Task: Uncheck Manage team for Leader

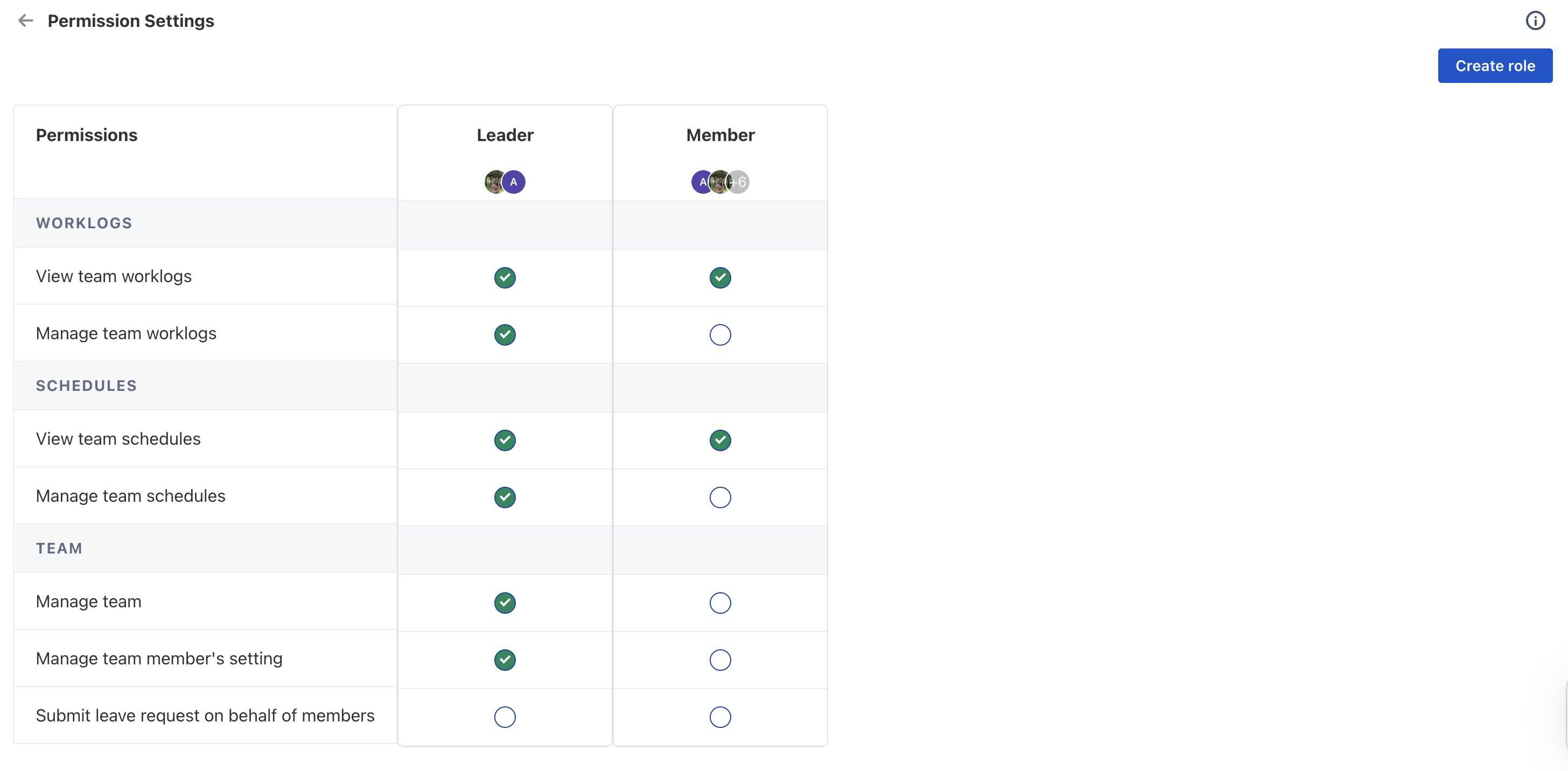Action: tap(505, 603)
